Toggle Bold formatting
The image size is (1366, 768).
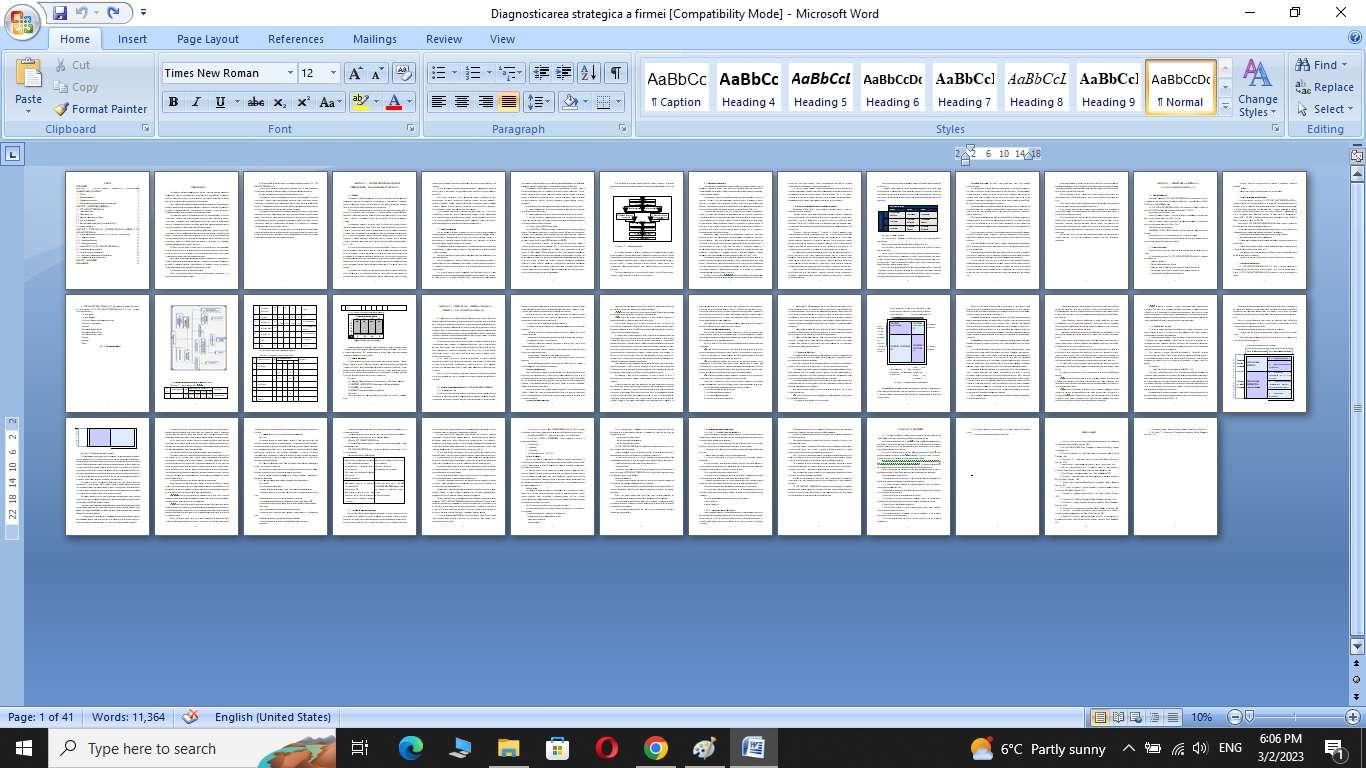pos(173,102)
